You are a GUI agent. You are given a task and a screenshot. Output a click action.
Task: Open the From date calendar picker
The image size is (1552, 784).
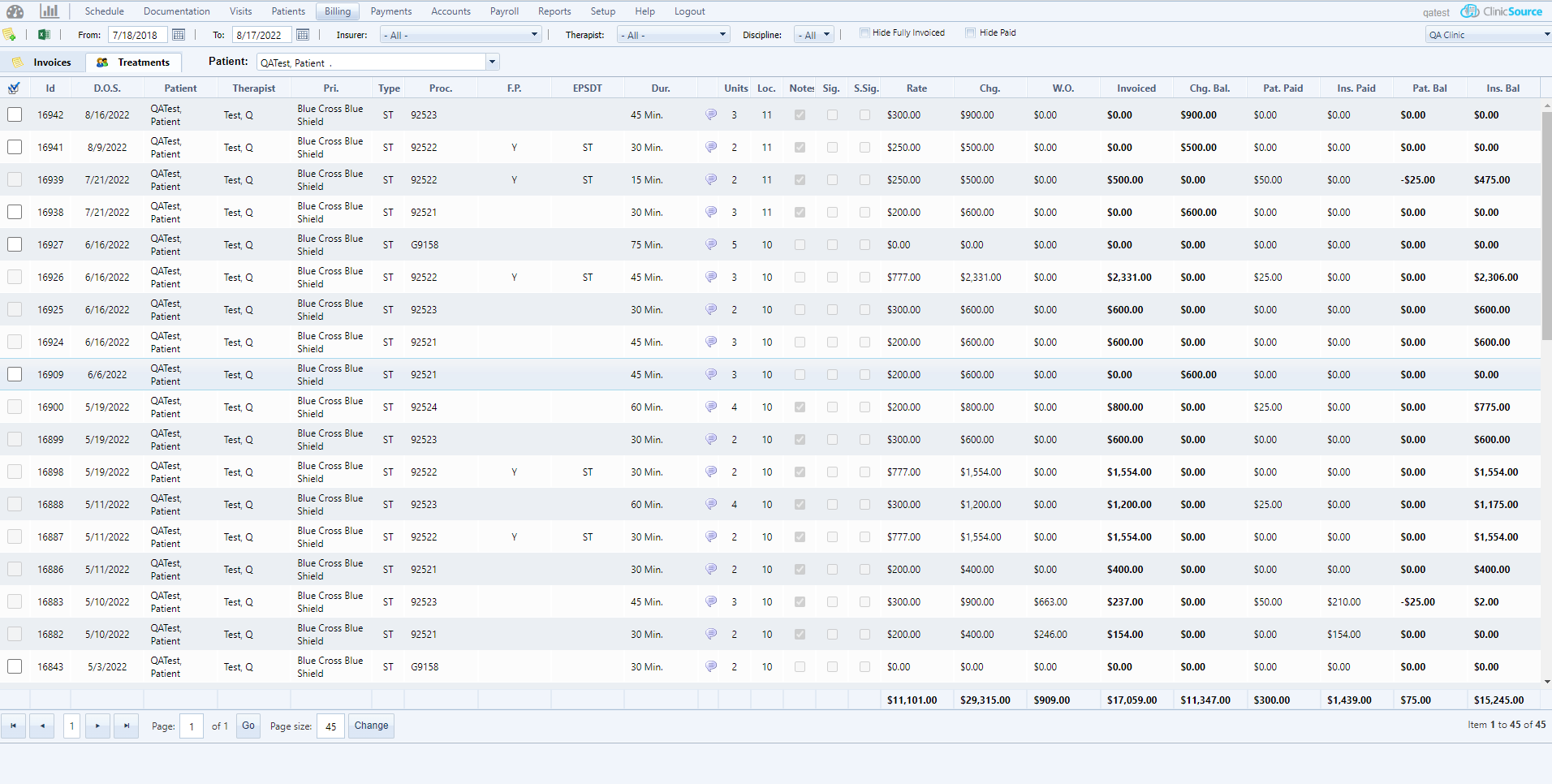tap(179, 35)
